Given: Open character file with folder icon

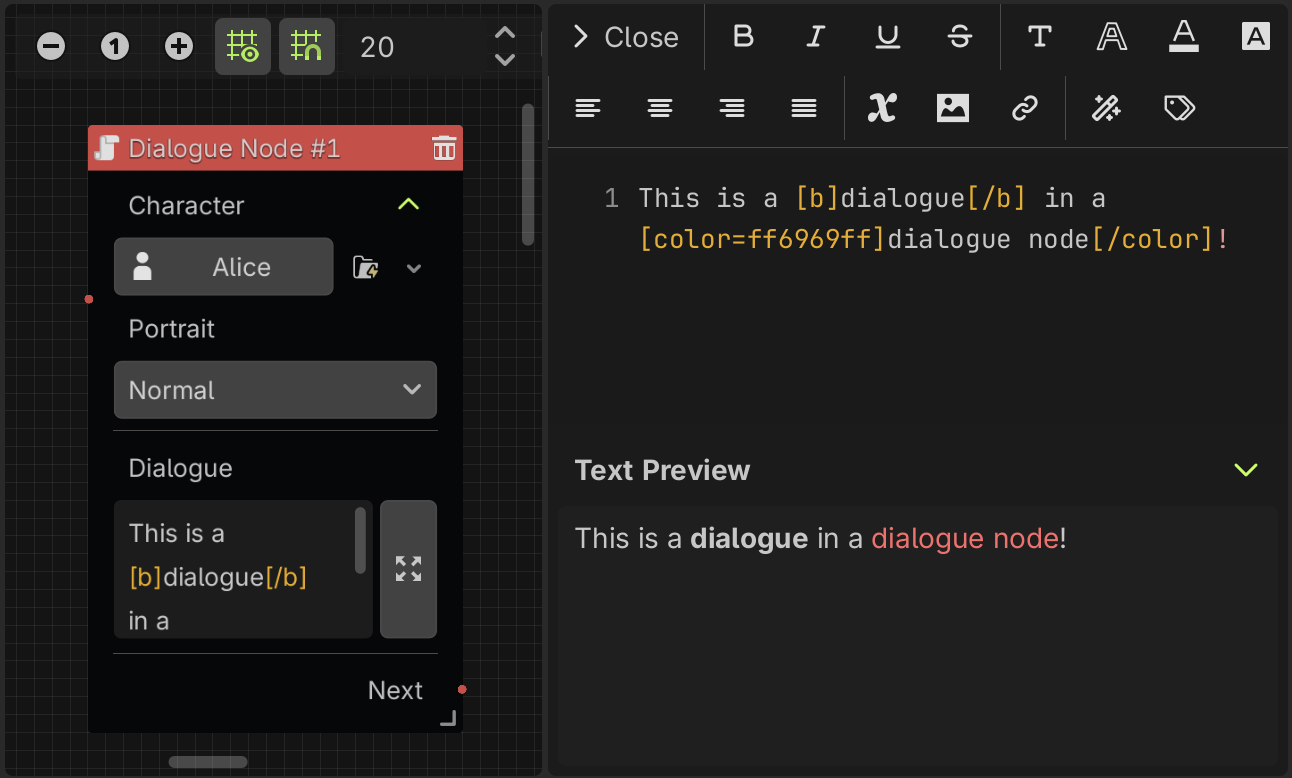Looking at the screenshot, I should 366,268.
